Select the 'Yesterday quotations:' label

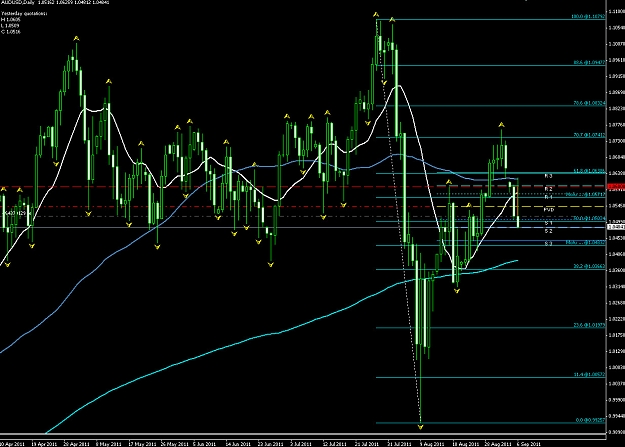click(24, 14)
